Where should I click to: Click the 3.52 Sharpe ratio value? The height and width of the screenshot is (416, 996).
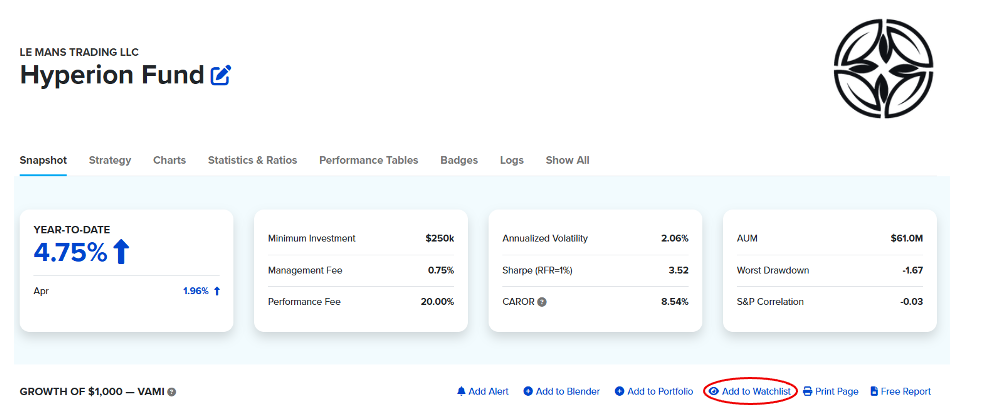(x=679, y=271)
